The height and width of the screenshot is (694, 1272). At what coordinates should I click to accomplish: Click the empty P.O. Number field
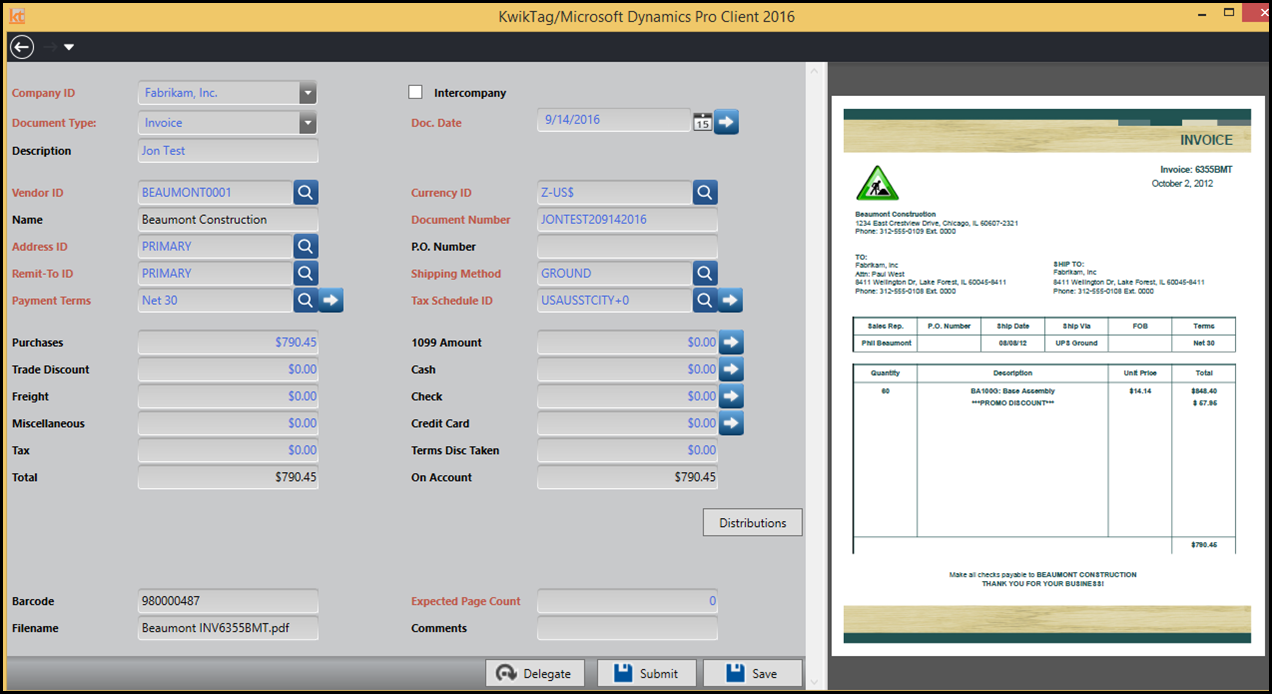(x=627, y=246)
